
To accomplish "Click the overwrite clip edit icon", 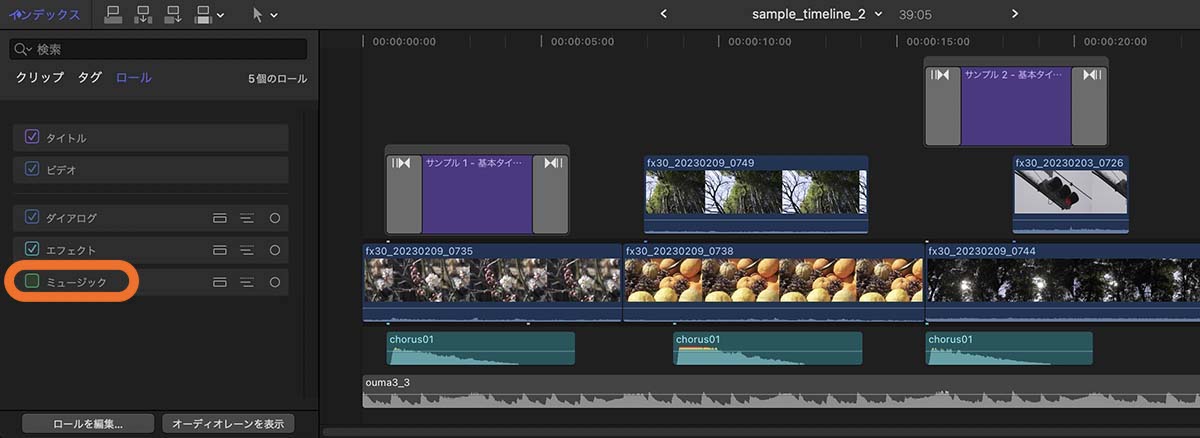I will point(203,15).
